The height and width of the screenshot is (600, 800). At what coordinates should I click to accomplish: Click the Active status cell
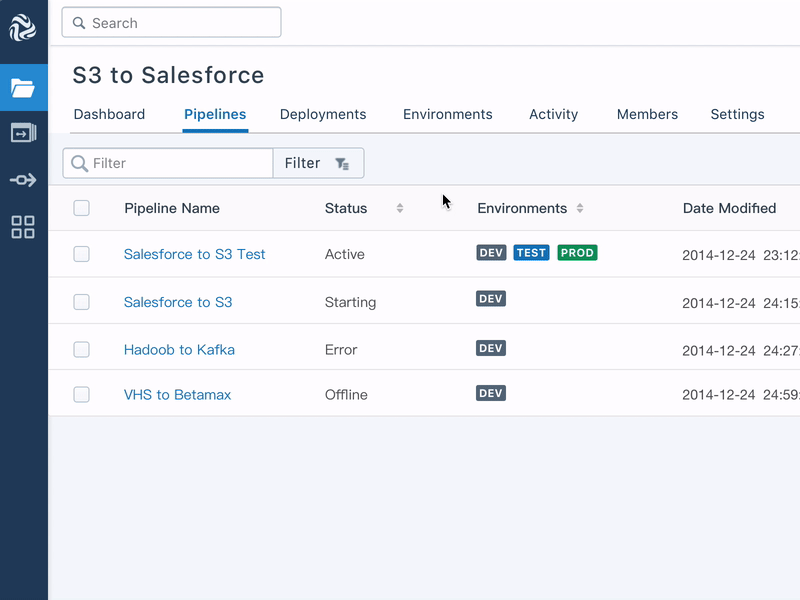click(x=345, y=254)
